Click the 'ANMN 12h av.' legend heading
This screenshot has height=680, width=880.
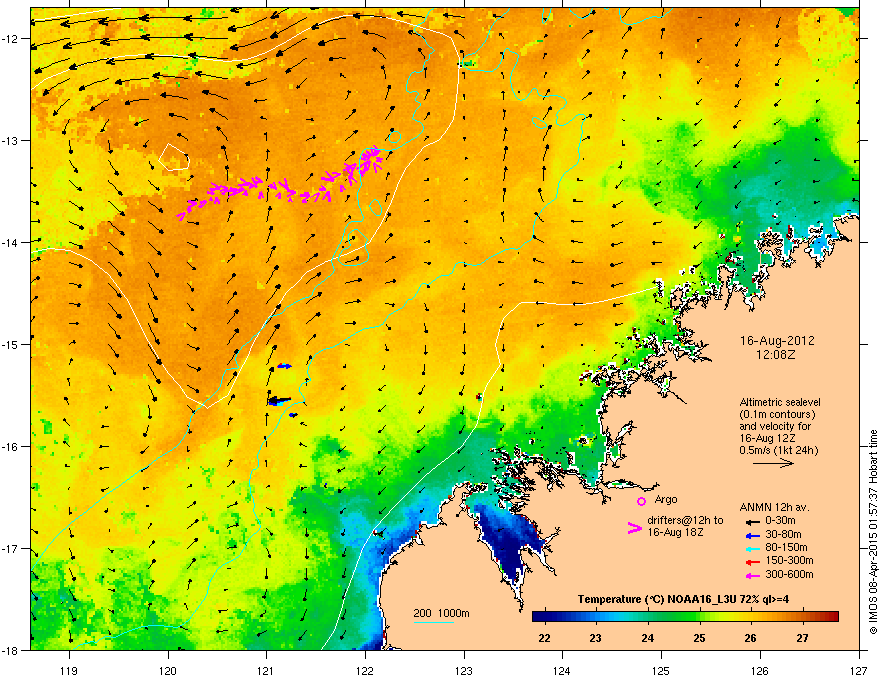774,508
